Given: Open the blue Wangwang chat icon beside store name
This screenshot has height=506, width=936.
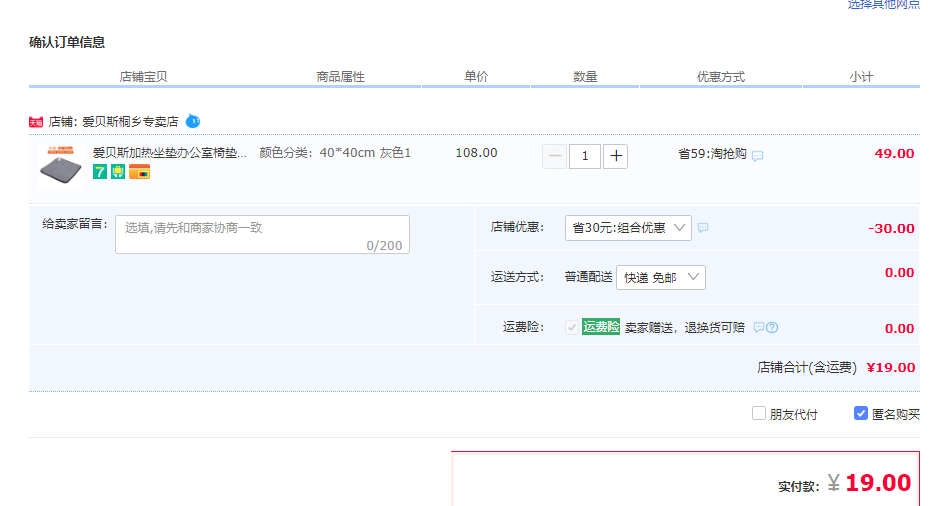Looking at the screenshot, I should coord(193,121).
